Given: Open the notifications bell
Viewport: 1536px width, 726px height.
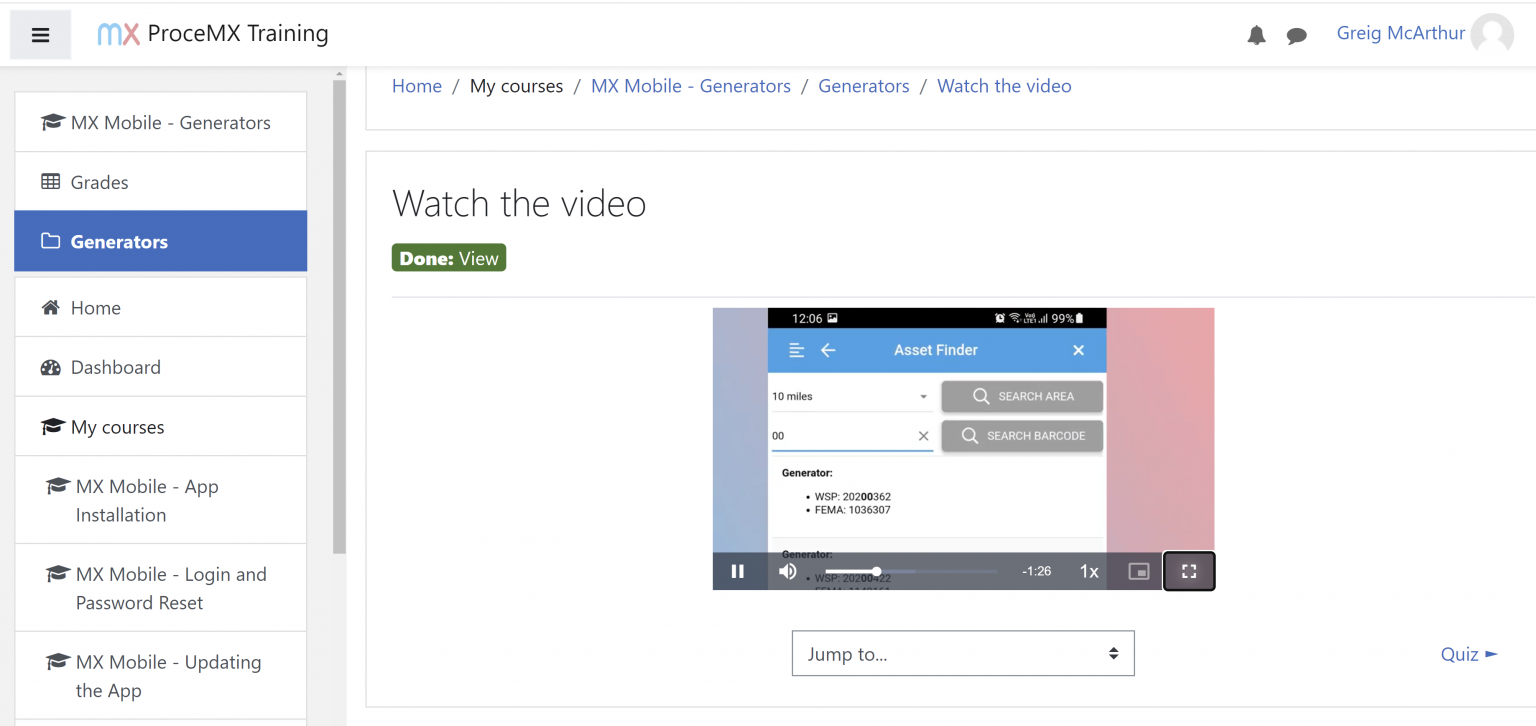Looking at the screenshot, I should [x=1256, y=35].
